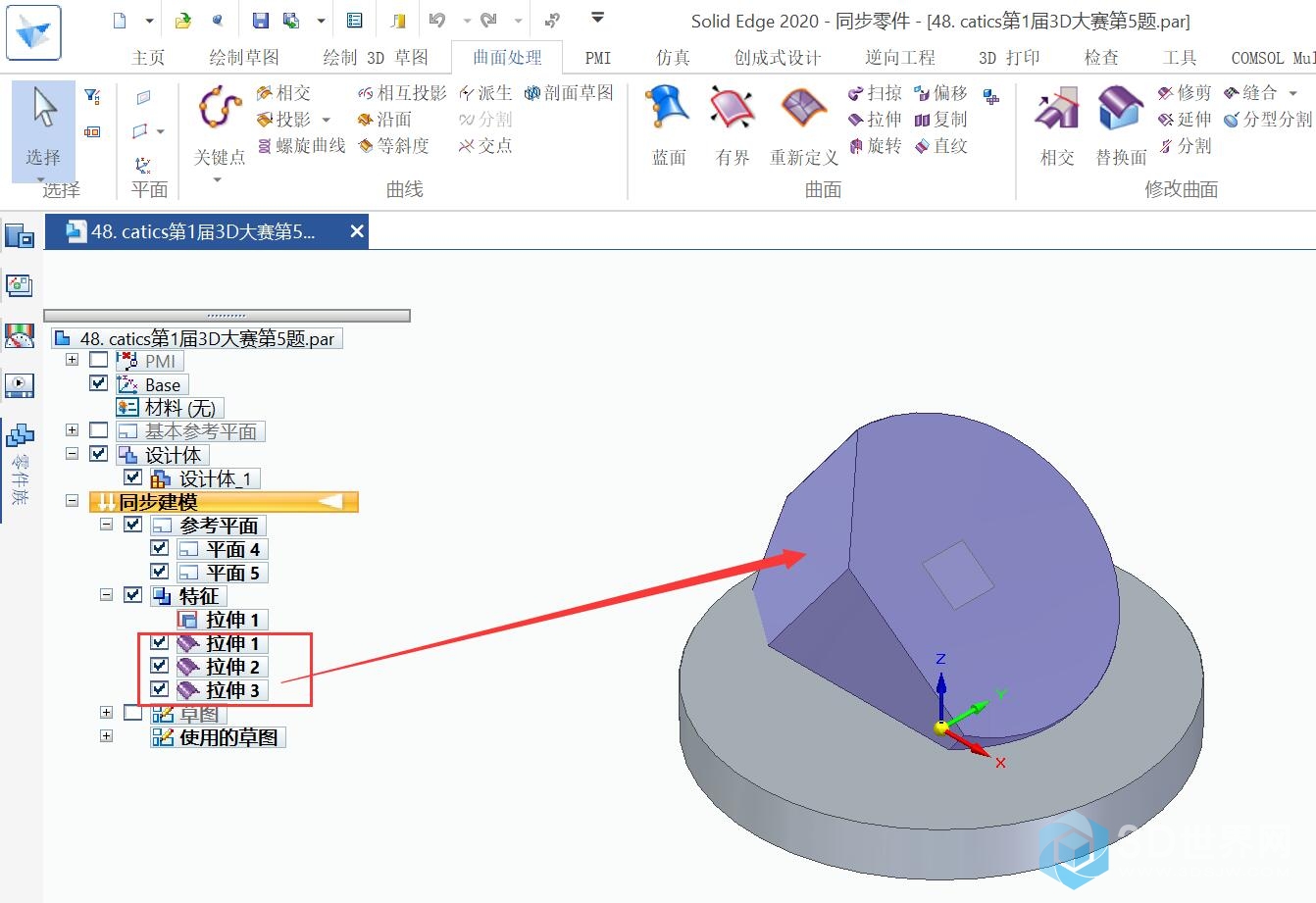Choose the 复制 copy surface tool

click(940, 120)
